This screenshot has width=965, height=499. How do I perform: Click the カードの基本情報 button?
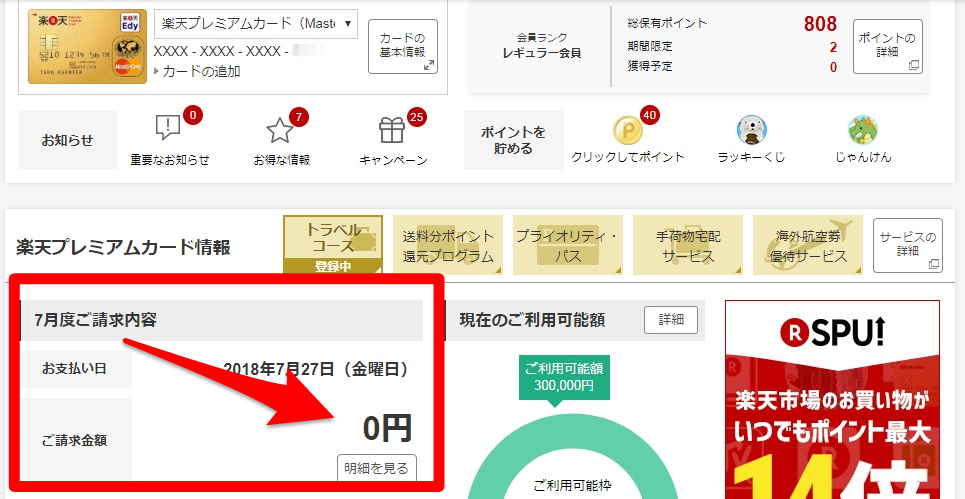point(403,46)
